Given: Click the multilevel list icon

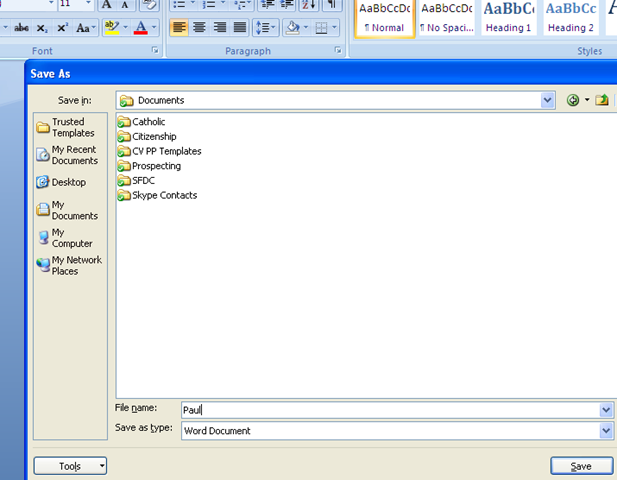Looking at the screenshot, I should click(241, 5).
